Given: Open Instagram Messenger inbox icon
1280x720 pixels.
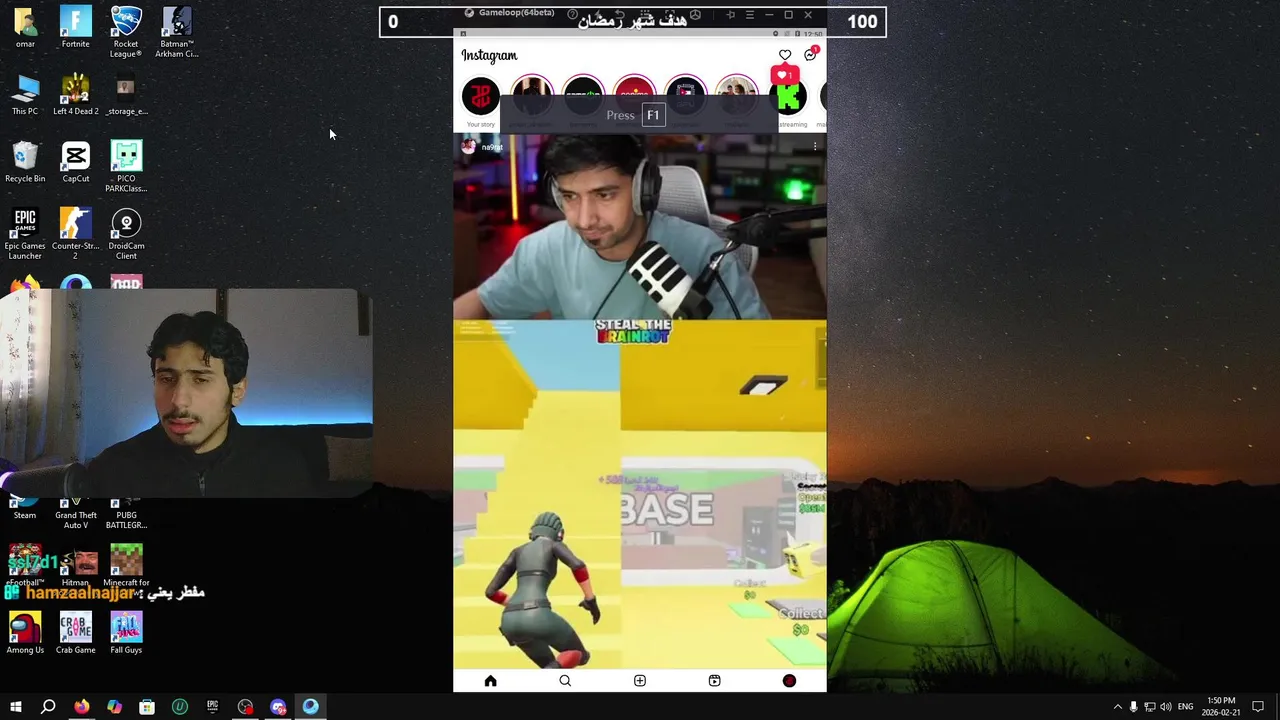Looking at the screenshot, I should click(x=810, y=55).
